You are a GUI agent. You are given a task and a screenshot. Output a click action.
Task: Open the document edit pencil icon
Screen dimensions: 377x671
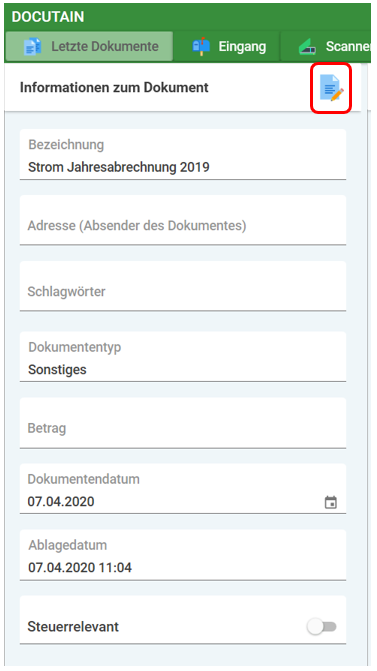[x=331, y=88]
